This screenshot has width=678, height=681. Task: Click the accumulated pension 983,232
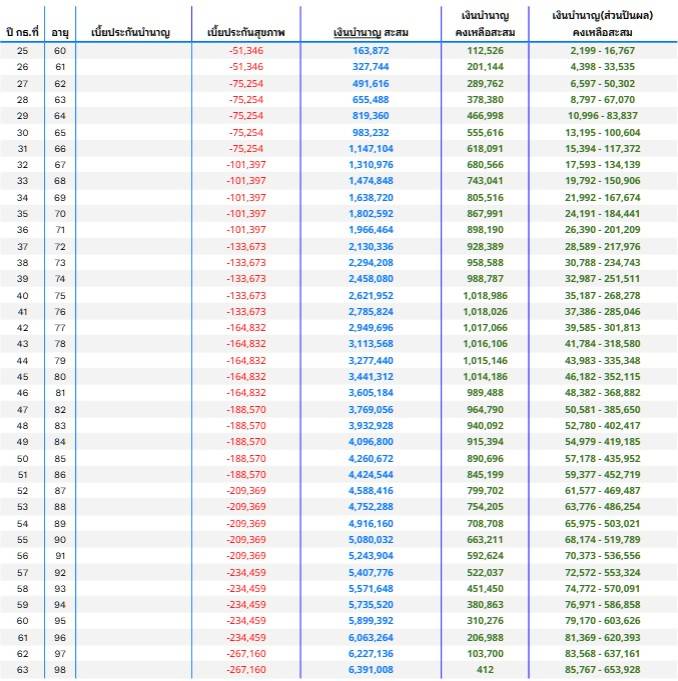point(370,133)
